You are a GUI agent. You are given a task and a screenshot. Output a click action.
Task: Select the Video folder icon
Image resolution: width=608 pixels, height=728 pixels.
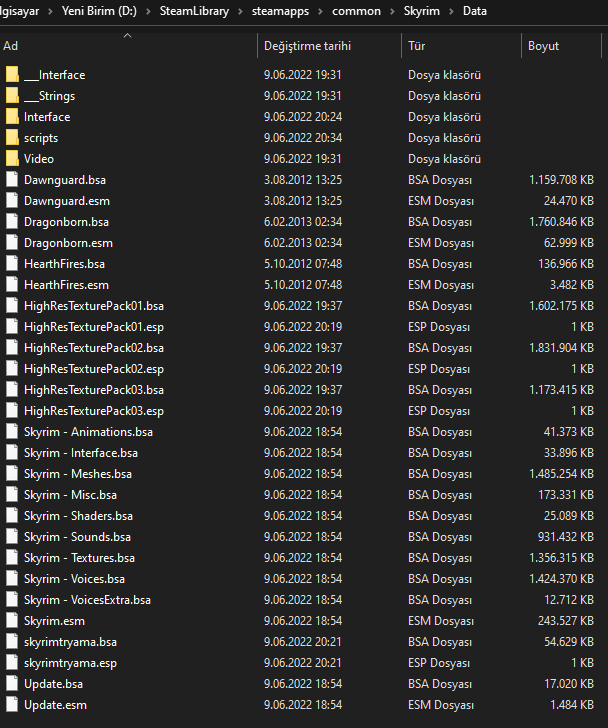pyautogui.click(x=12, y=158)
